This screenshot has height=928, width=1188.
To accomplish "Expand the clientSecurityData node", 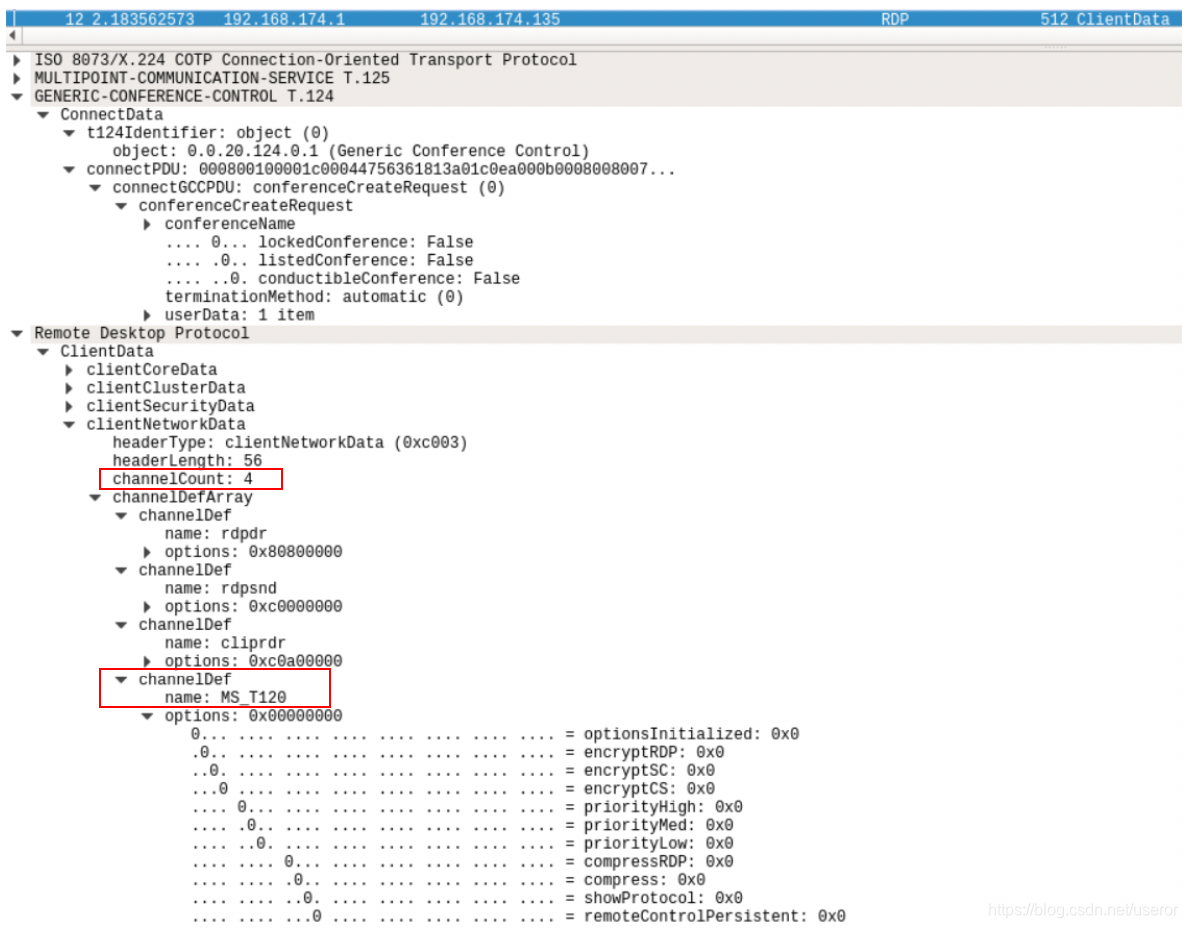I will click(69, 406).
